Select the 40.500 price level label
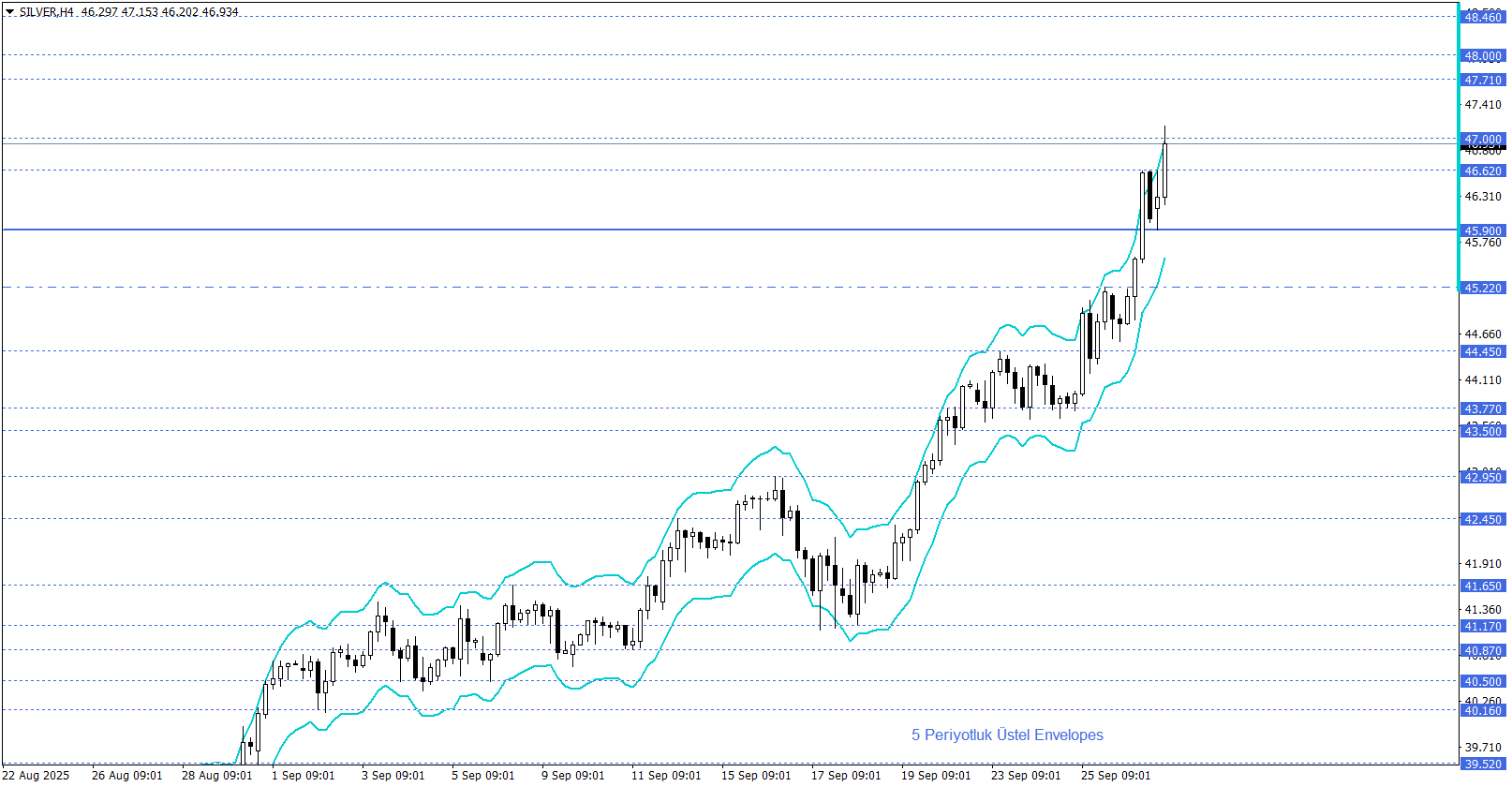Image resolution: width=1512 pixels, height=787 pixels. (x=1483, y=682)
